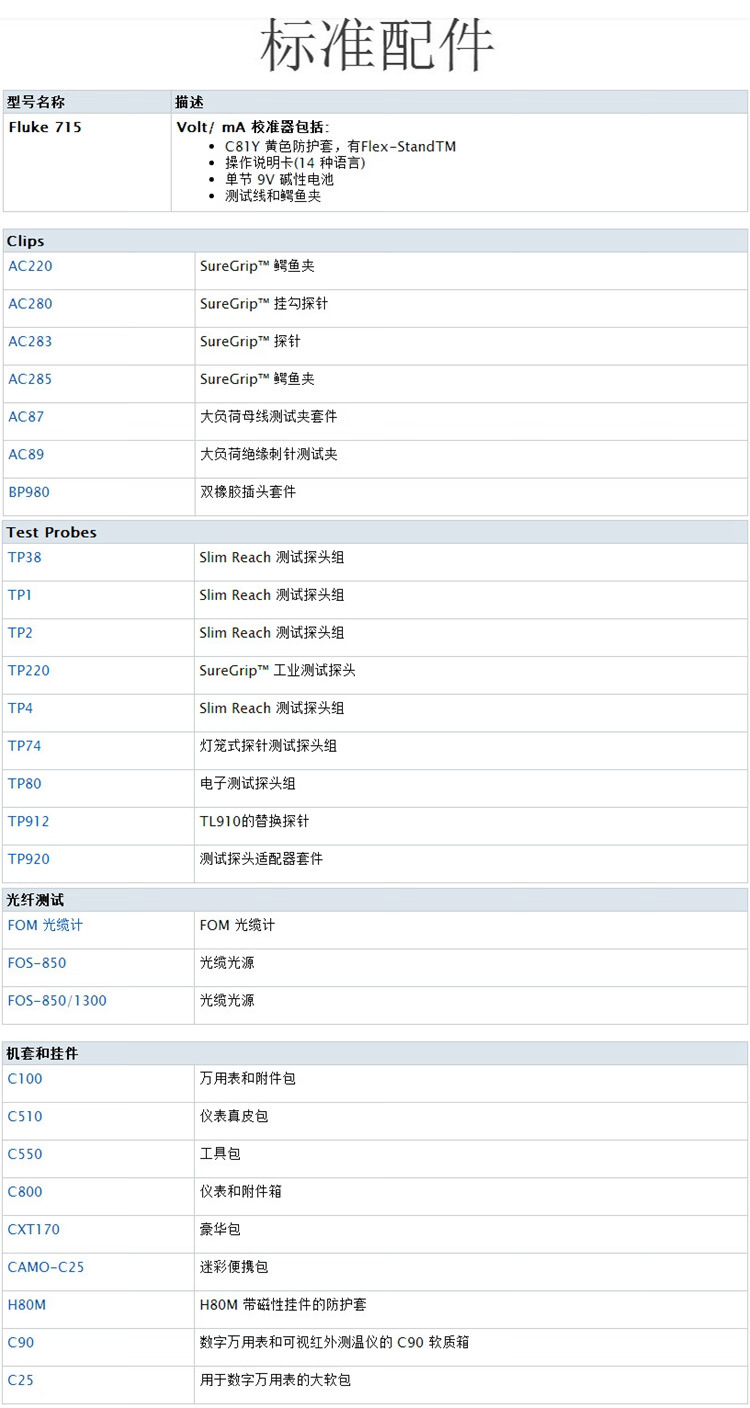The height and width of the screenshot is (1408, 750).
Task: Click the 标准配件 page title
Action: (377, 46)
